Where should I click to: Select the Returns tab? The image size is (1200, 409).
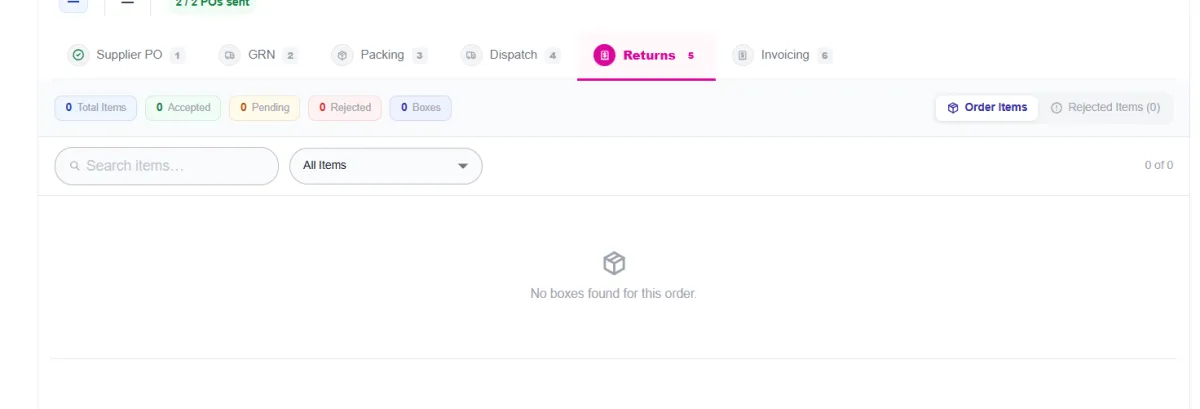pos(646,55)
